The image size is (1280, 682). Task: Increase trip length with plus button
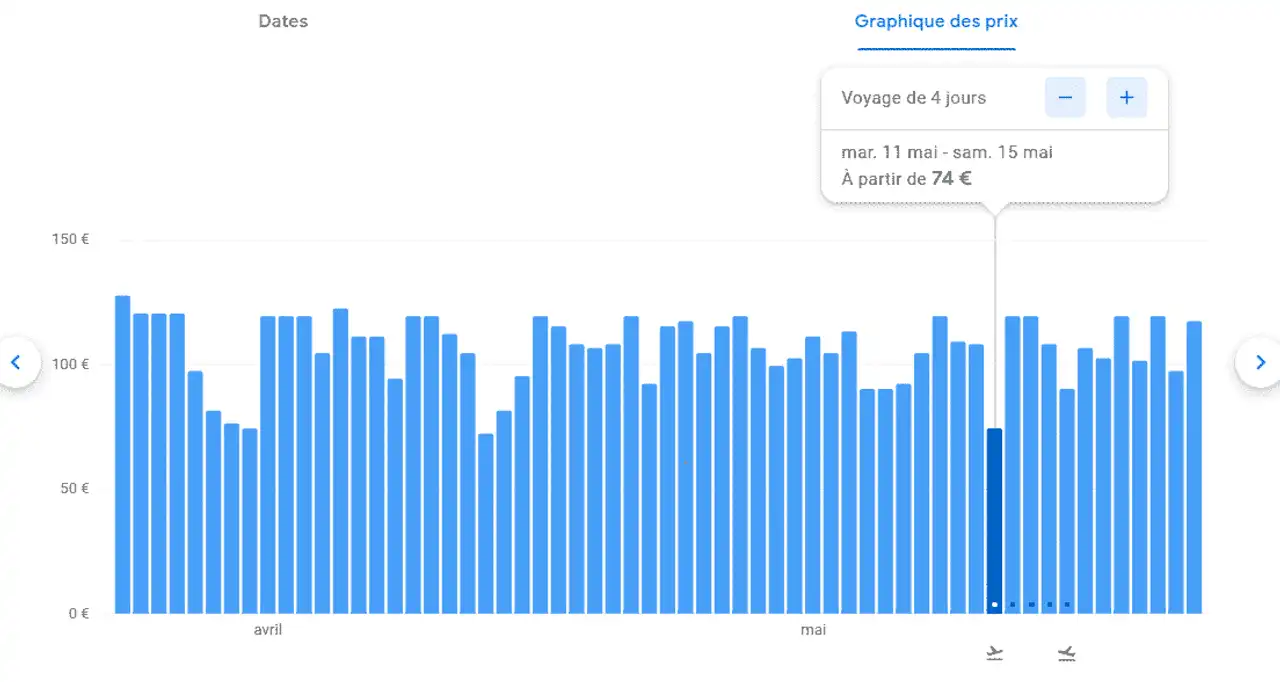[x=1126, y=97]
